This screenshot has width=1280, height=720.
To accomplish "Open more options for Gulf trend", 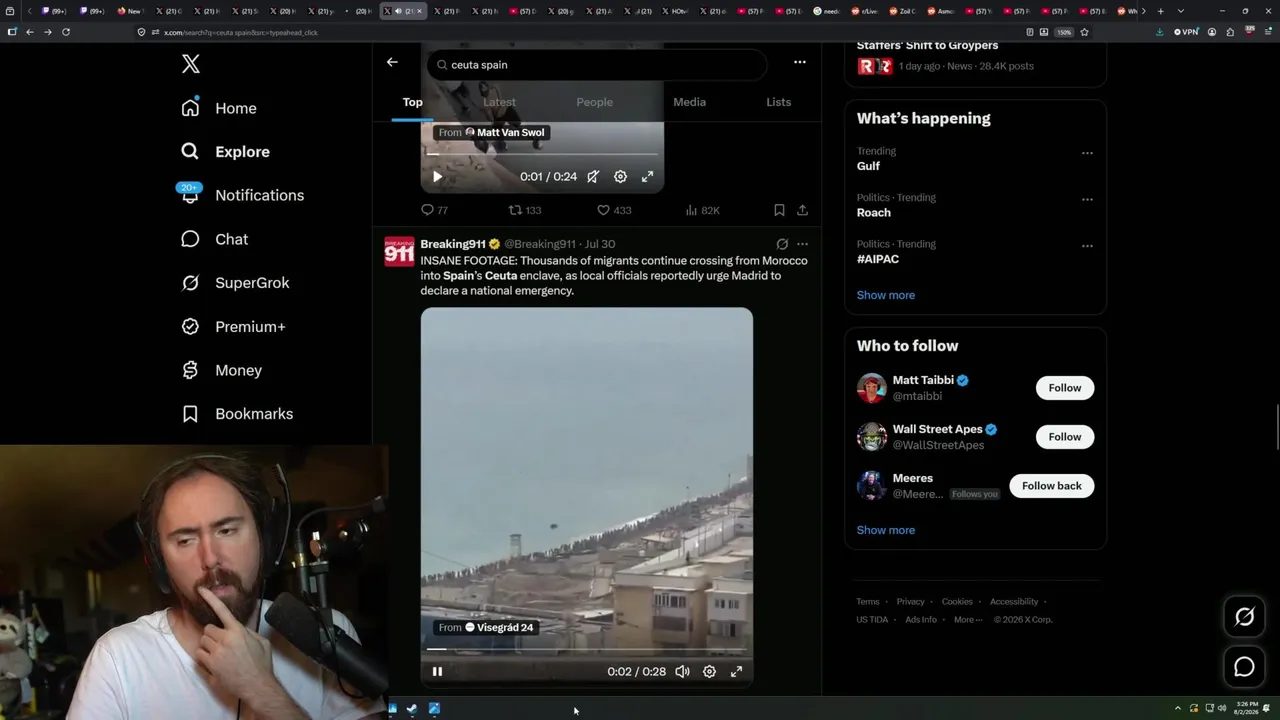I will click(1087, 153).
